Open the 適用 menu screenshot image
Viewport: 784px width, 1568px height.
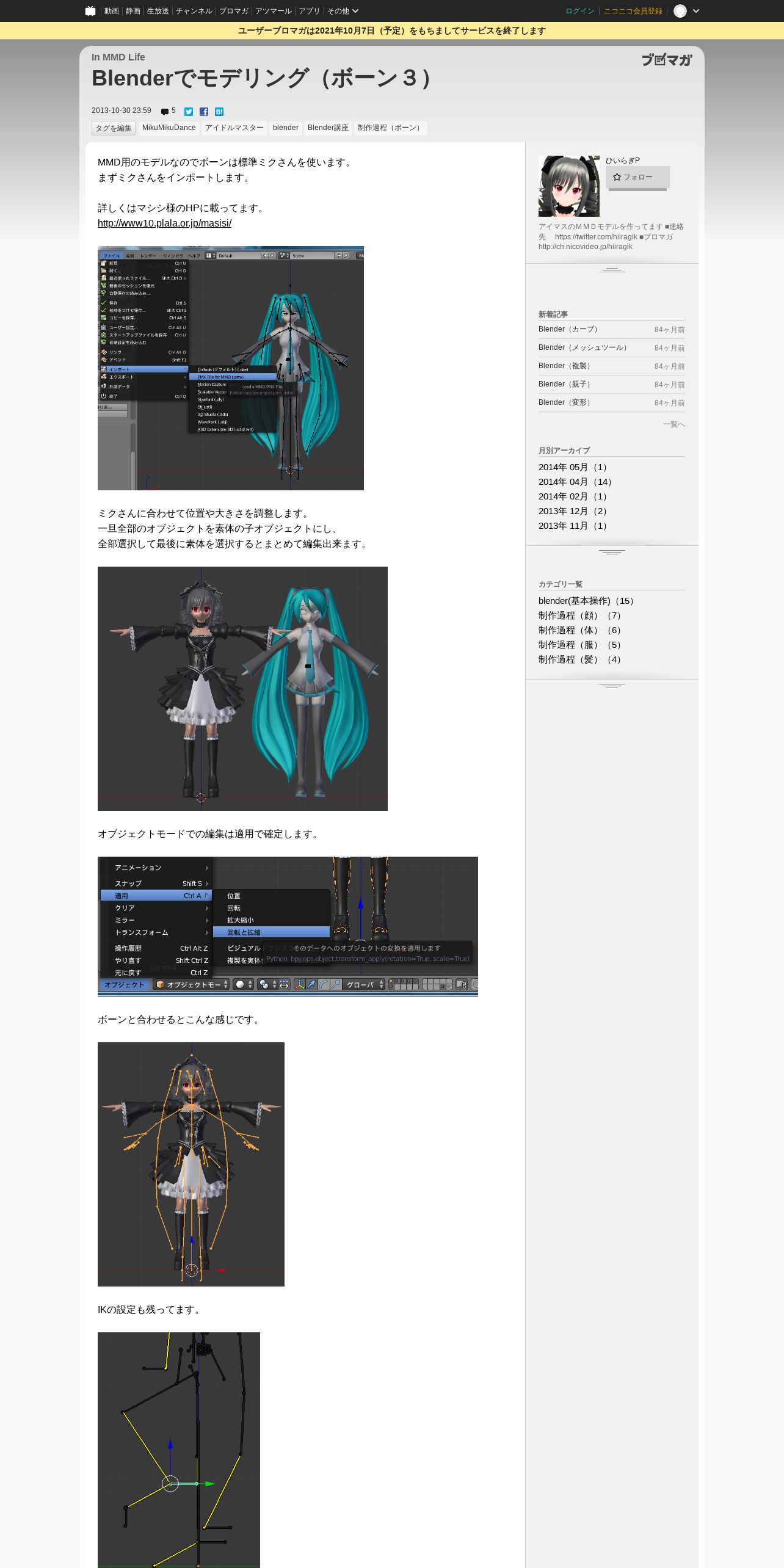(288, 926)
